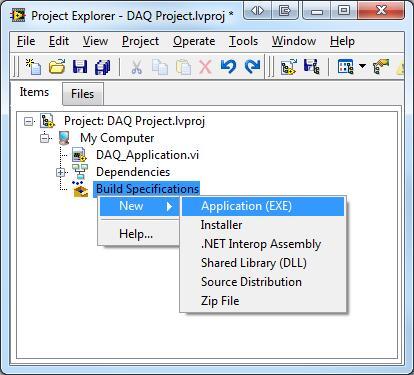Open the Help menu in menu bar
Image resolution: width=414 pixels, height=375 pixels.
point(342,41)
